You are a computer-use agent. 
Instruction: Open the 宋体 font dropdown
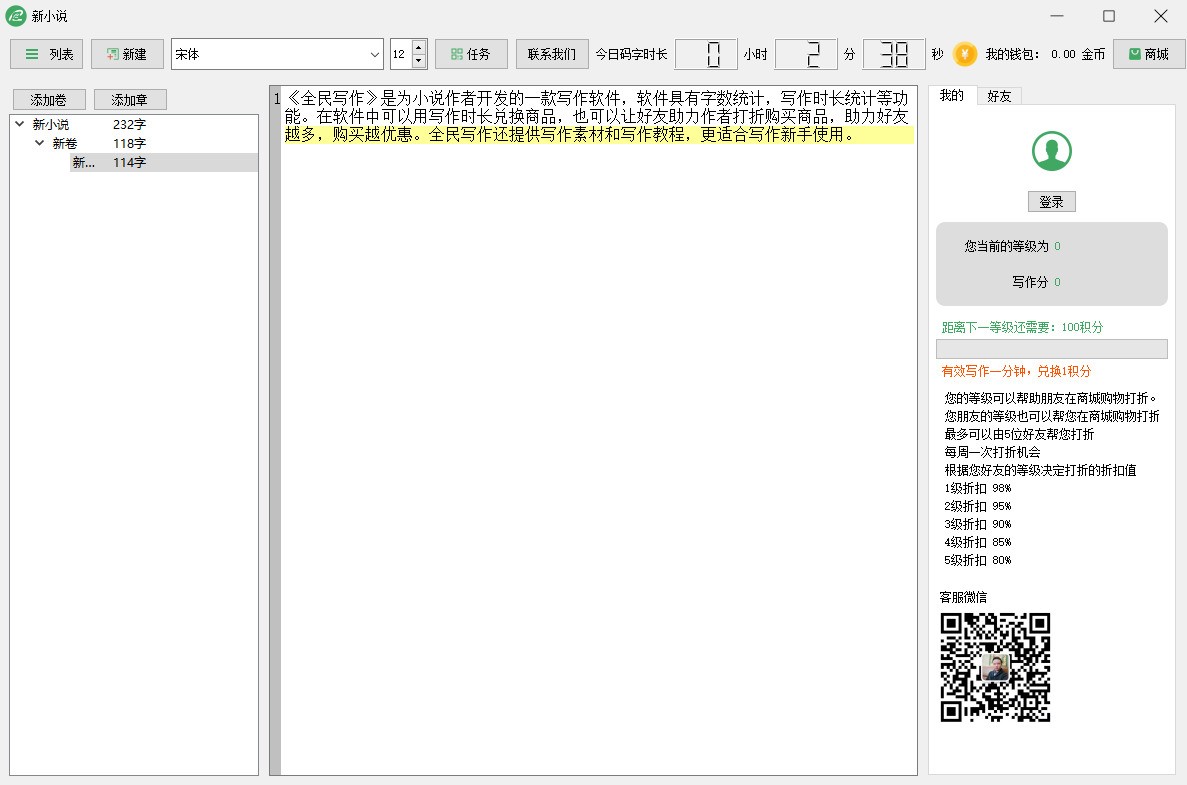point(277,55)
